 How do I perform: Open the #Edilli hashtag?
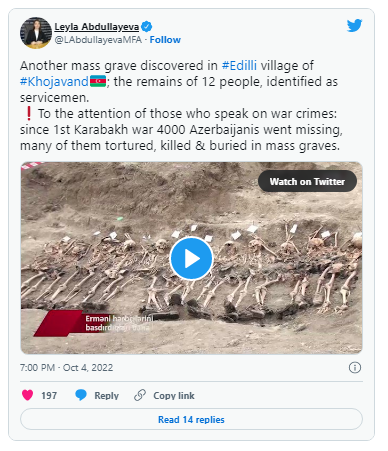click(239, 65)
